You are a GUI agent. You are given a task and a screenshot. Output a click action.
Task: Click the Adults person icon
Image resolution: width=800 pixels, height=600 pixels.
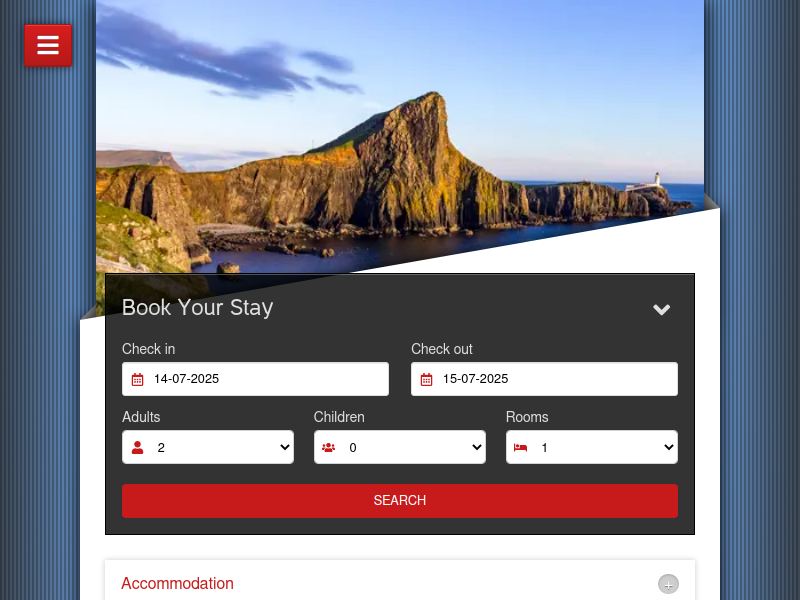(x=137, y=447)
